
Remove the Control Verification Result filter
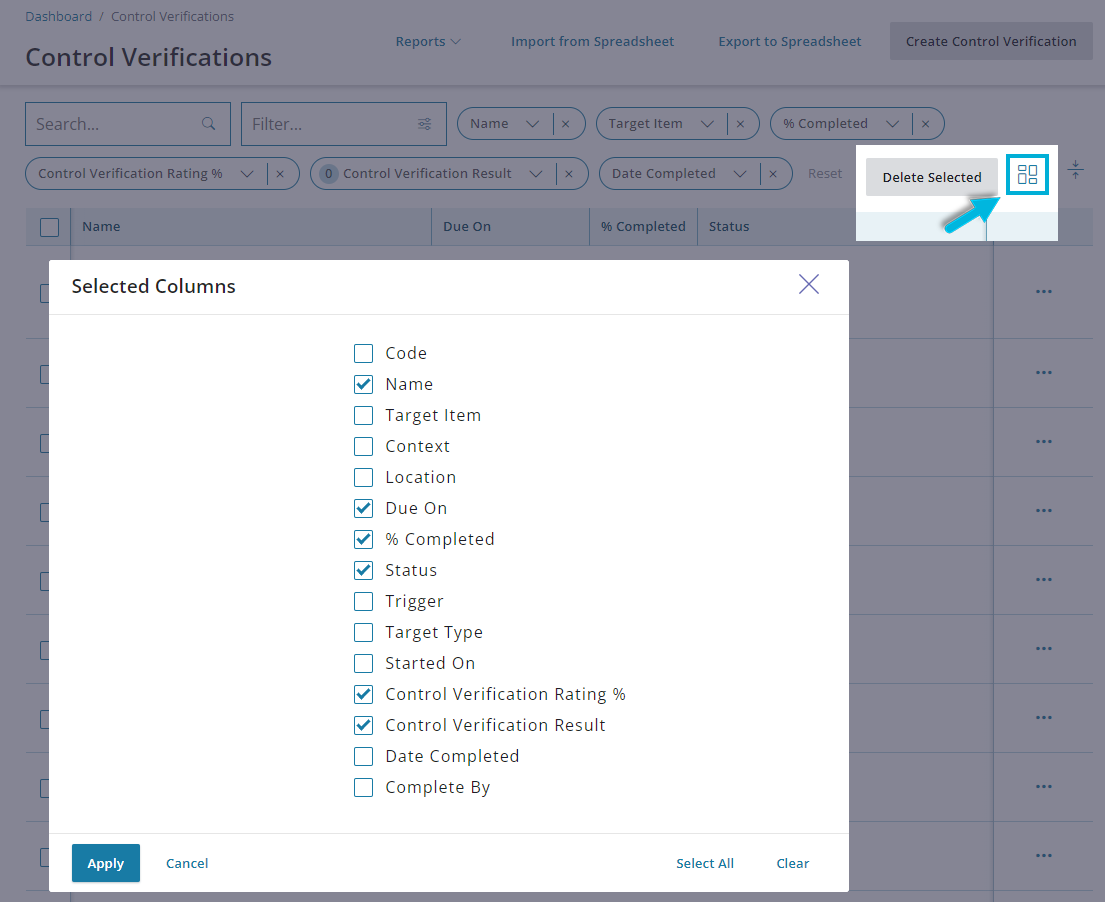(x=569, y=174)
